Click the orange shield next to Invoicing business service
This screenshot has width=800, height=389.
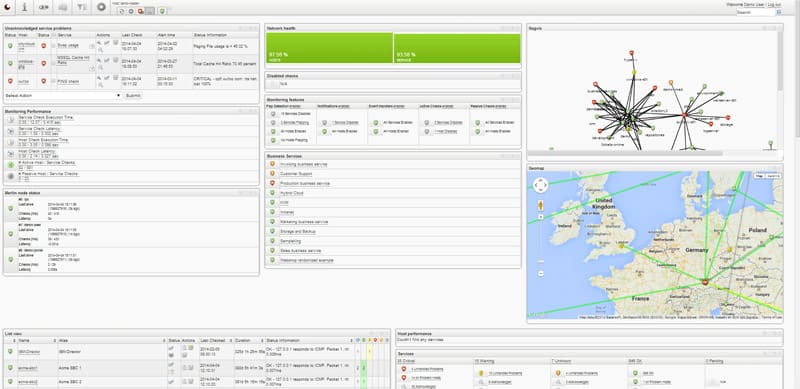click(x=272, y=164)
